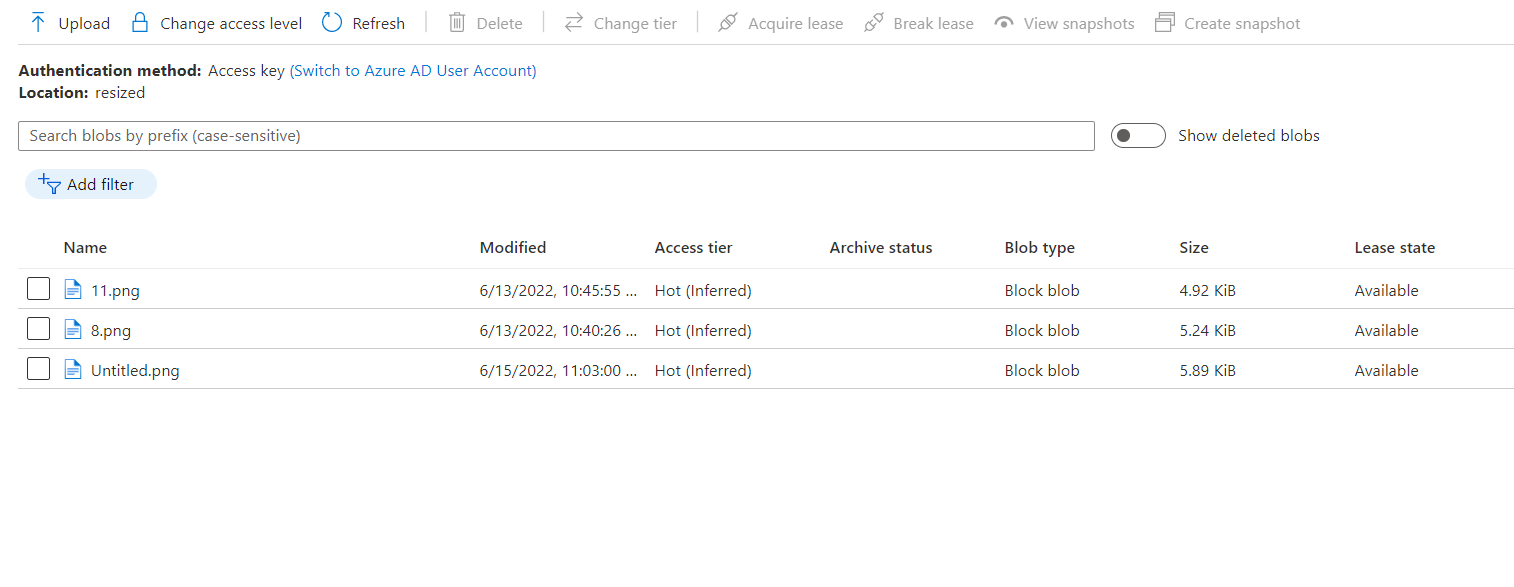Sort by Modified column header
The width and height of the screenshot is (1514, 587).
(513, 248)
